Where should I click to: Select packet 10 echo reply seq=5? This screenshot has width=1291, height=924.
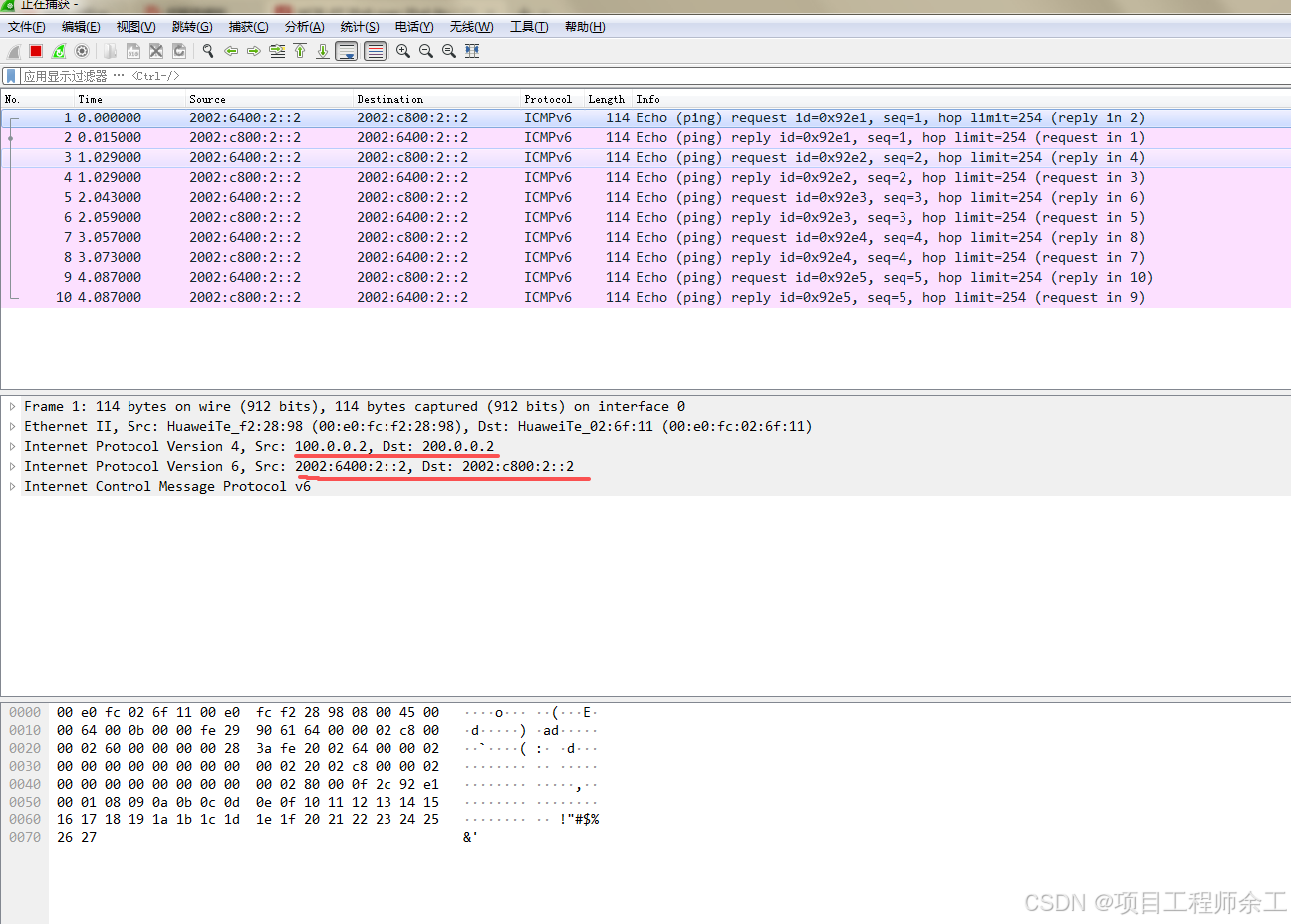645,298
